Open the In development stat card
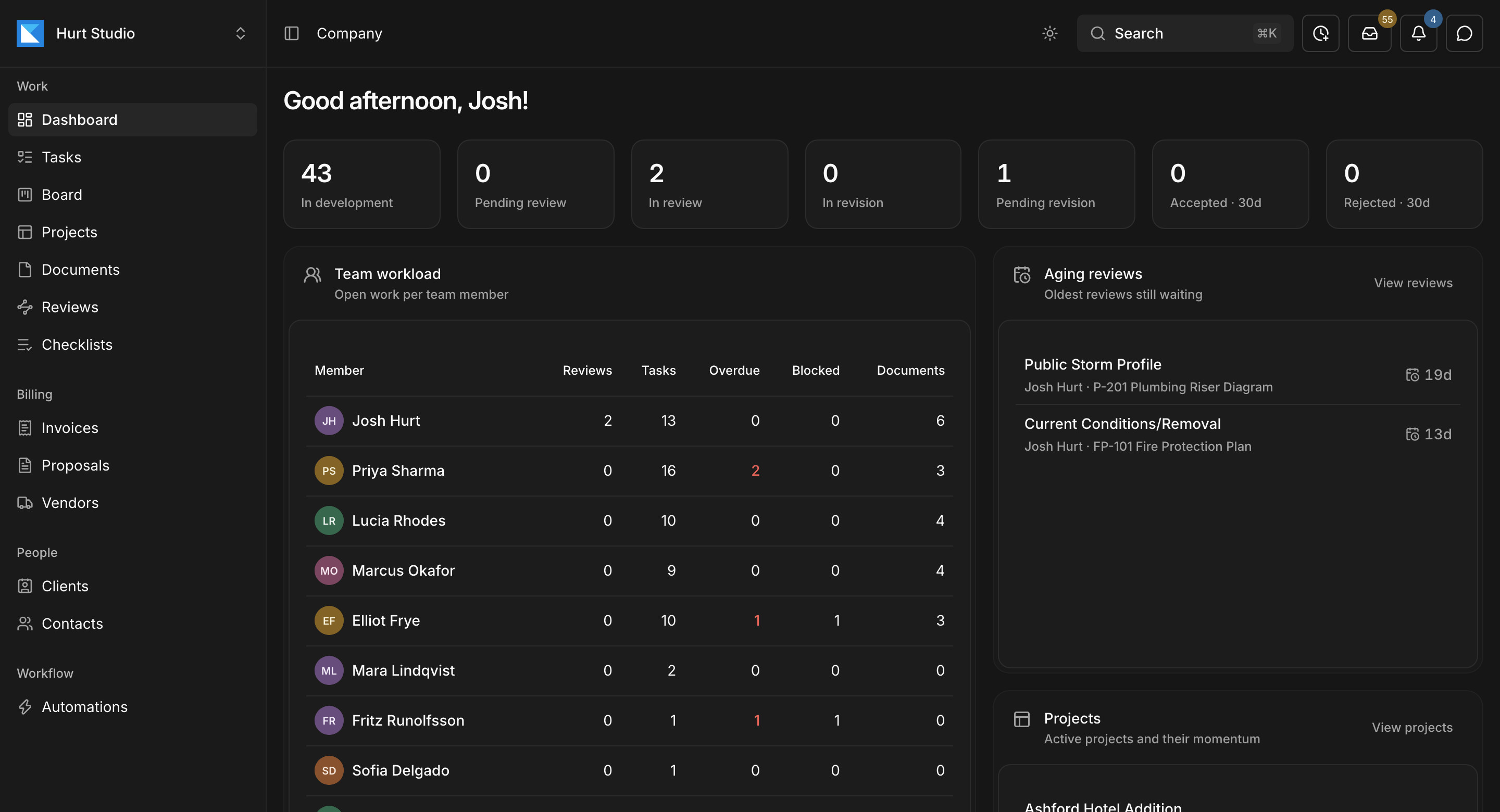 click(x=361, y=184)
